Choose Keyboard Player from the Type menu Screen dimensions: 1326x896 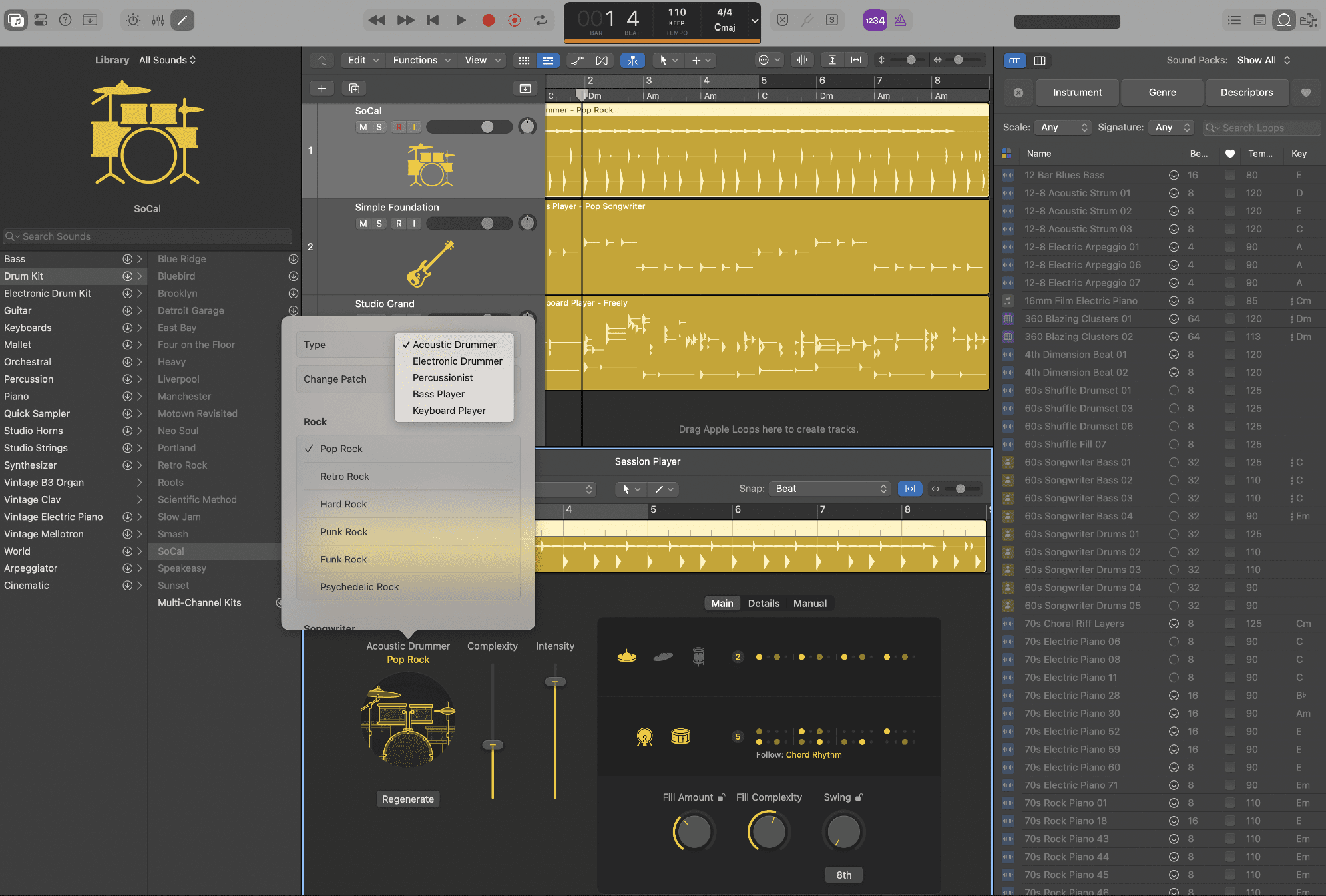click(x=449, y=411)
